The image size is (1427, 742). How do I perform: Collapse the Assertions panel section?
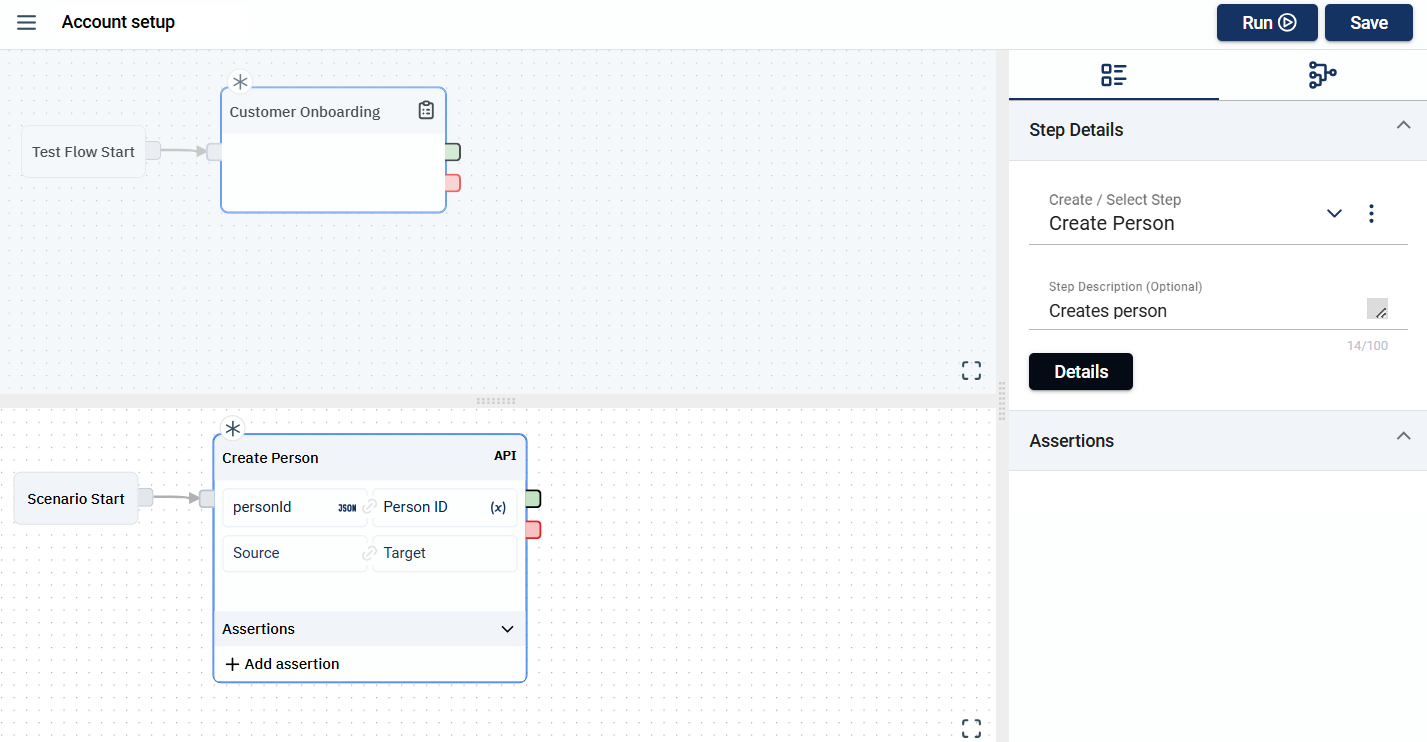(1403, 436)
